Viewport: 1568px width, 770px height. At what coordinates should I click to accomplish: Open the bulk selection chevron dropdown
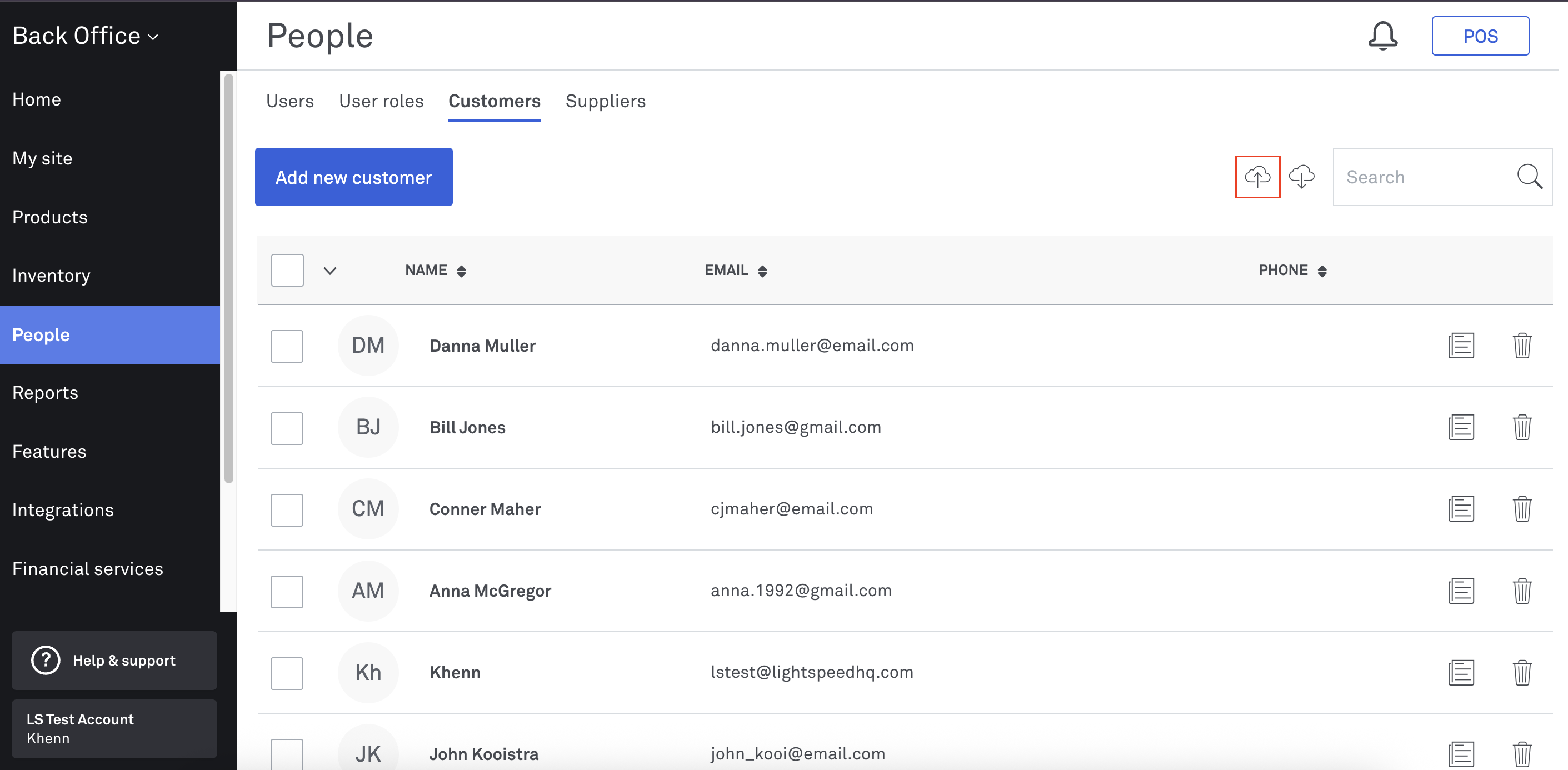click(330, 271)
